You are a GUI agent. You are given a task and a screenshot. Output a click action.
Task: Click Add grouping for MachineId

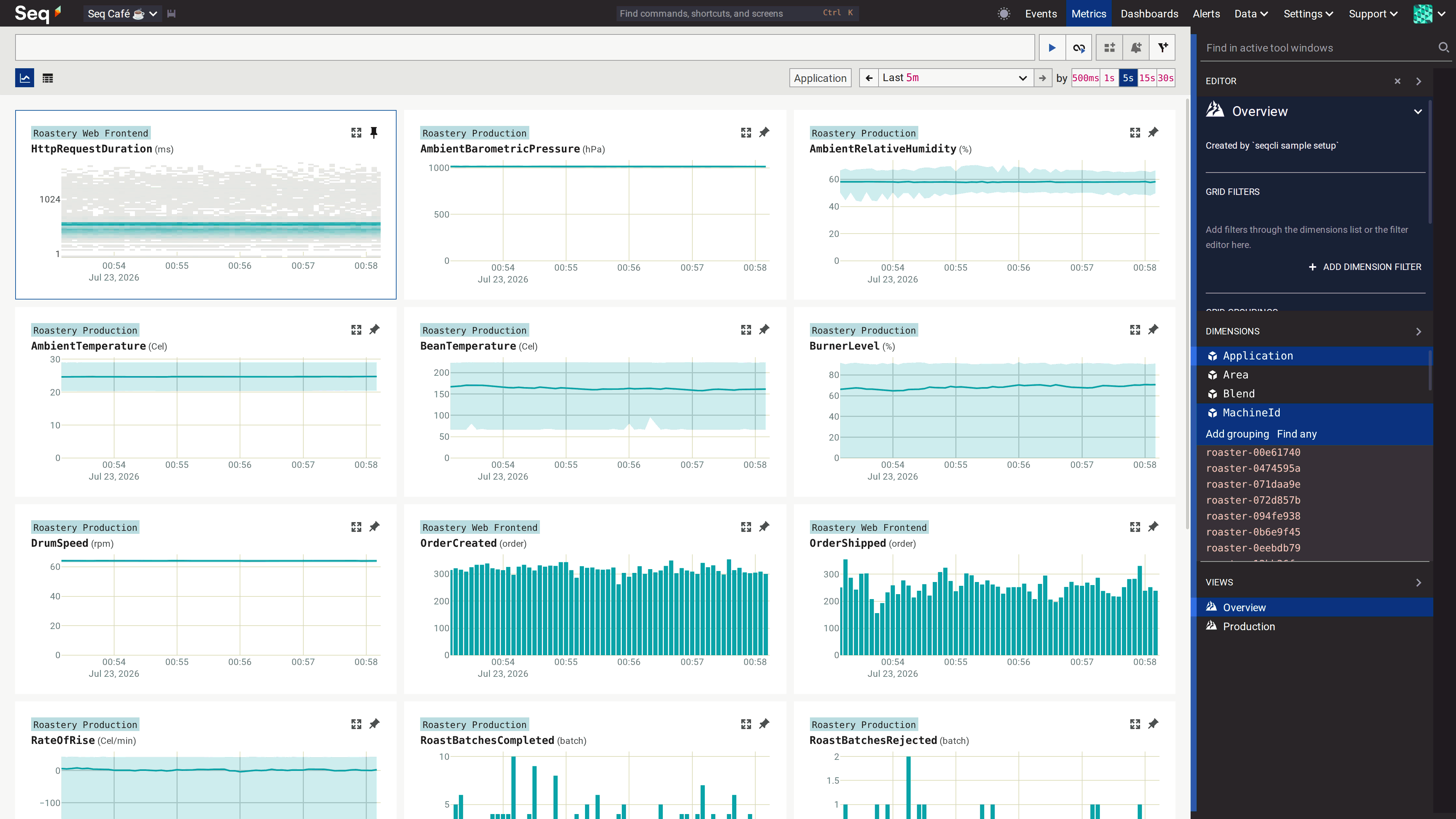pyautogui.click(x=1237, y=434)
